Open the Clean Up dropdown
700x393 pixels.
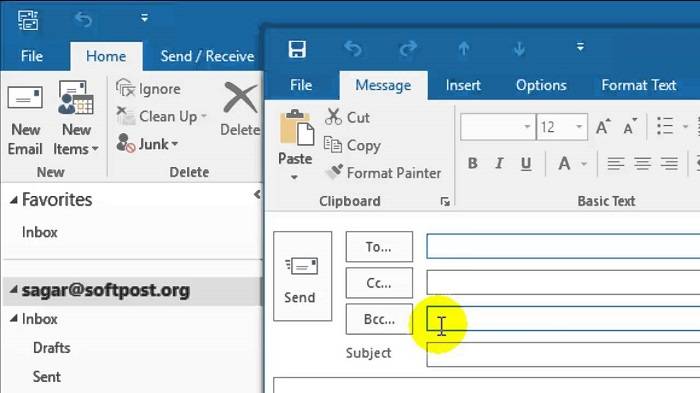162,116
